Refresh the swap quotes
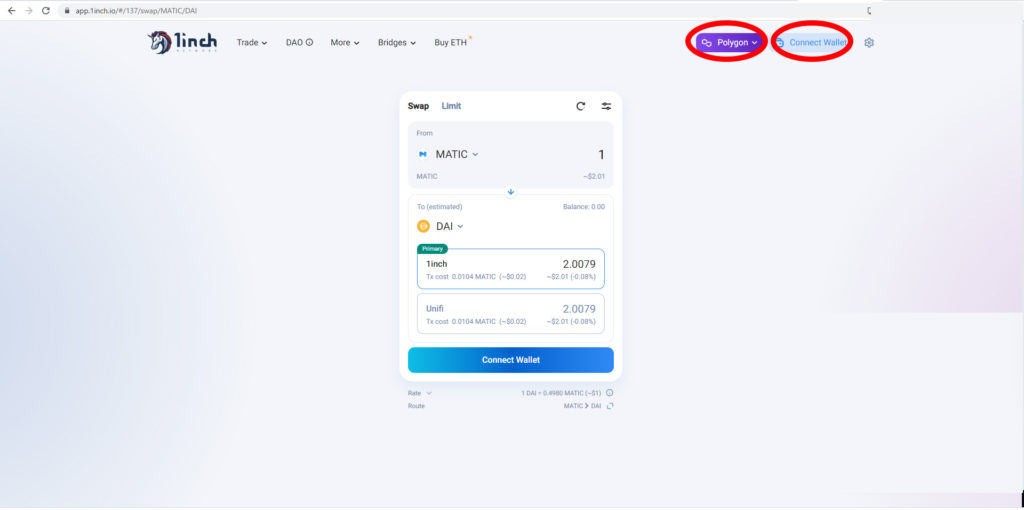The image size is (1024, 510). (581, 106)
